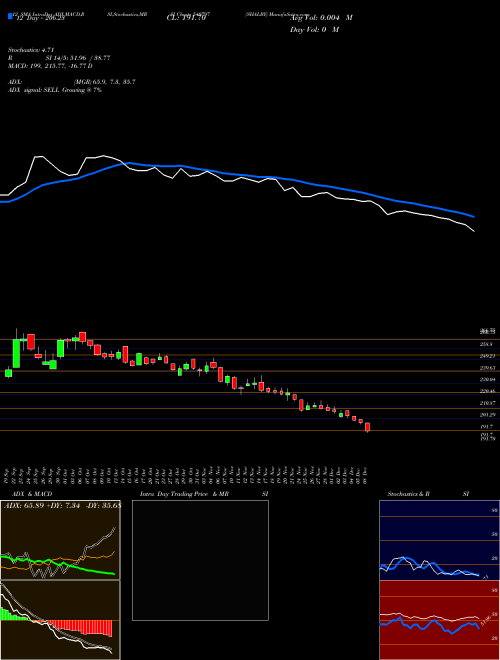
Task: Click the 201.29 price axis label
Action: (487, 415)
